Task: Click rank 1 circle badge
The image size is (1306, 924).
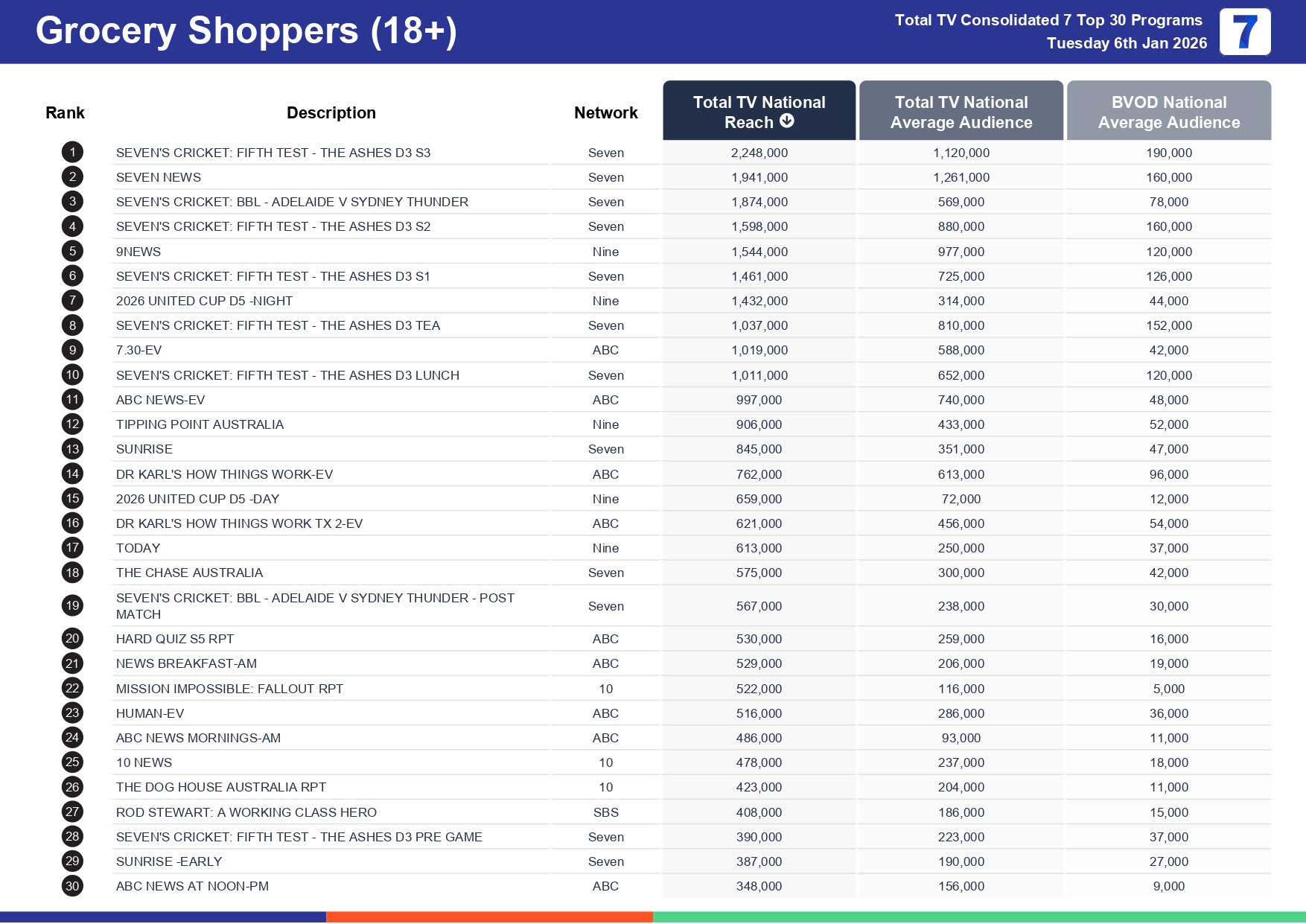Action: point(72,153)
